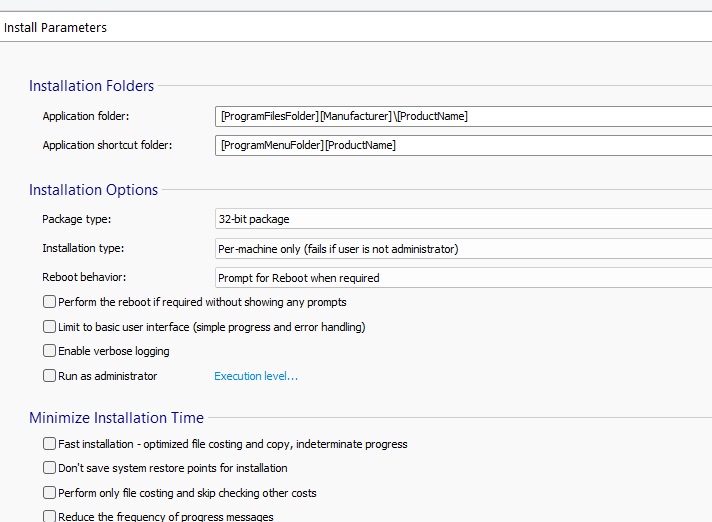The height and width of the screenshot is (522, 712).
Task: Expand the Installation type combo box
Action: coord(462,248)
